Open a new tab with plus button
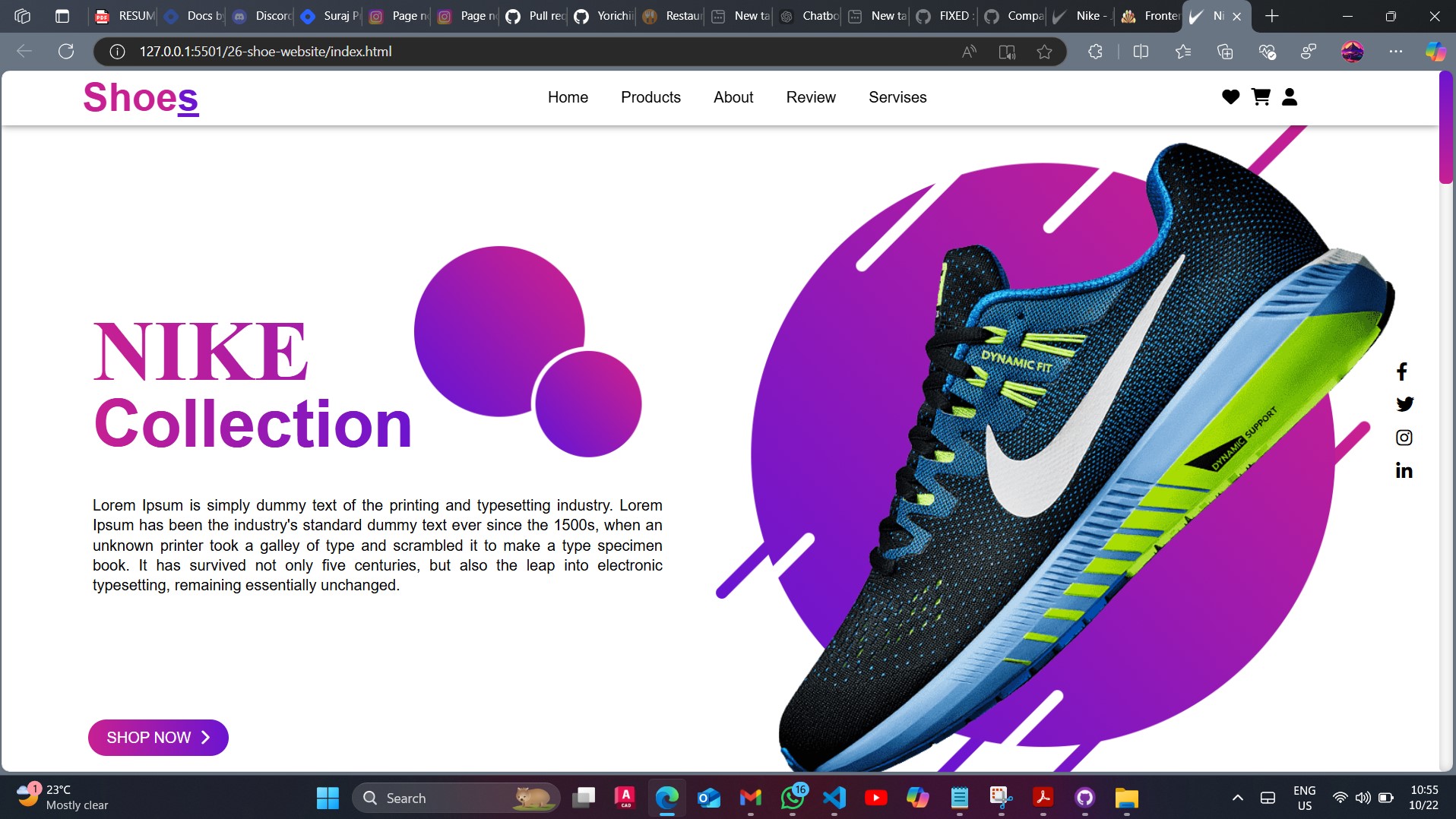Viewport: 1456px width, 819px height. click(x=1272, y=16)
